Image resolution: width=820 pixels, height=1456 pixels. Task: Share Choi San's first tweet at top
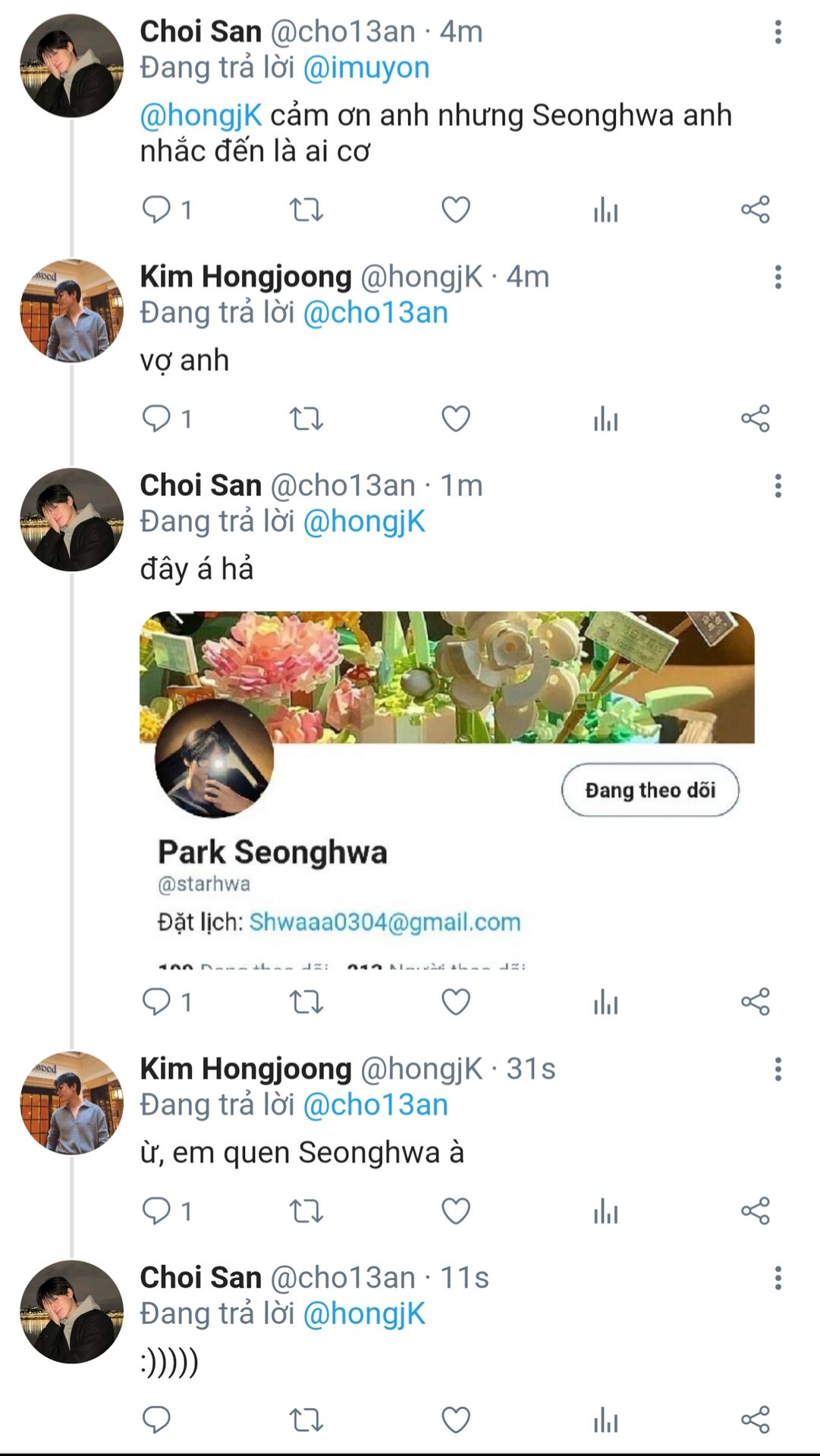(756, 210)
